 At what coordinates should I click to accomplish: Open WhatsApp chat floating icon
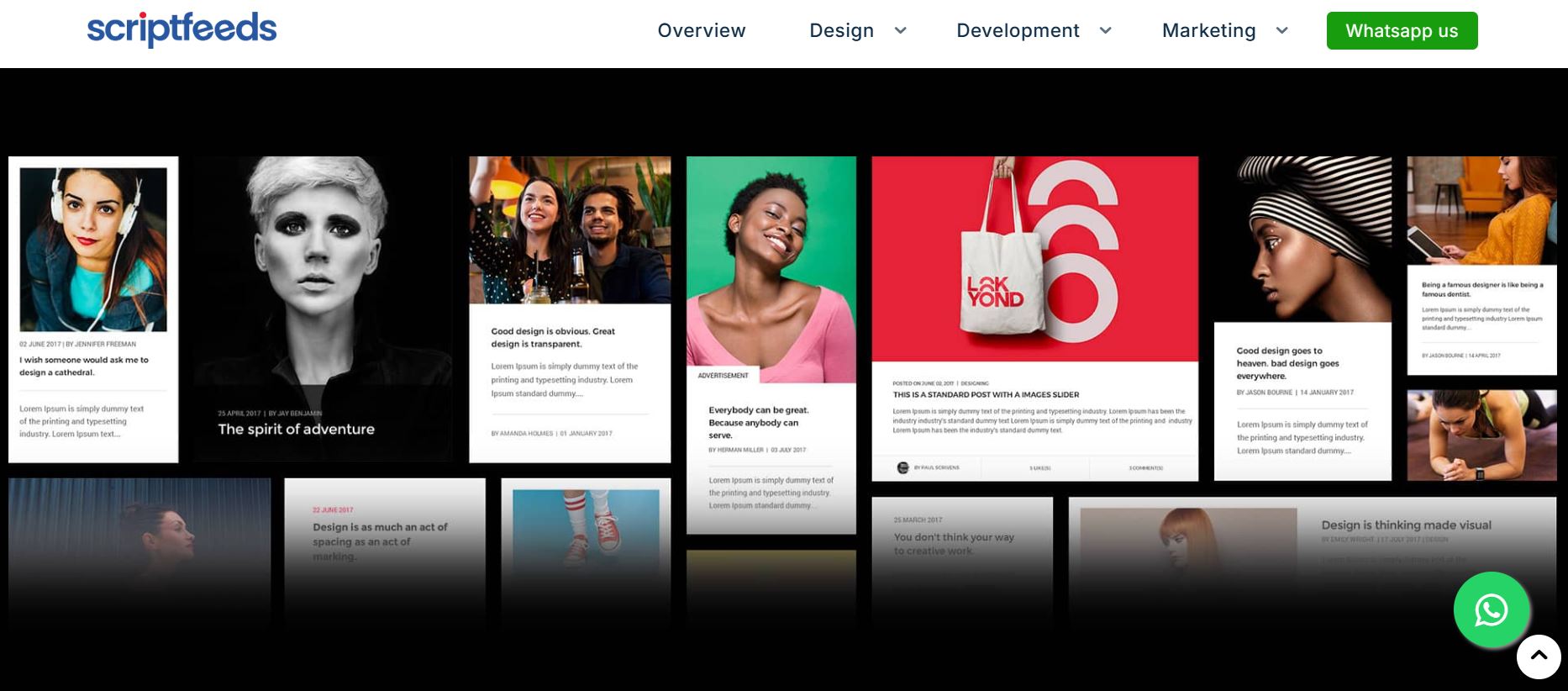1491,609
